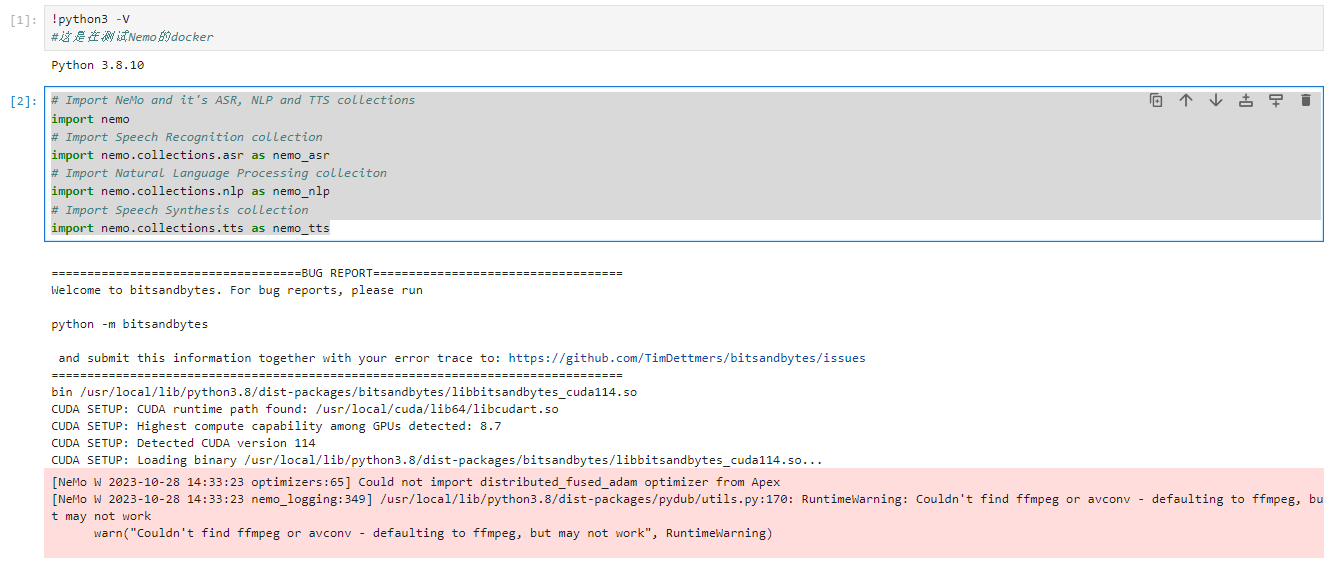Click the BUG REPORT output header

tap(336, 273)
